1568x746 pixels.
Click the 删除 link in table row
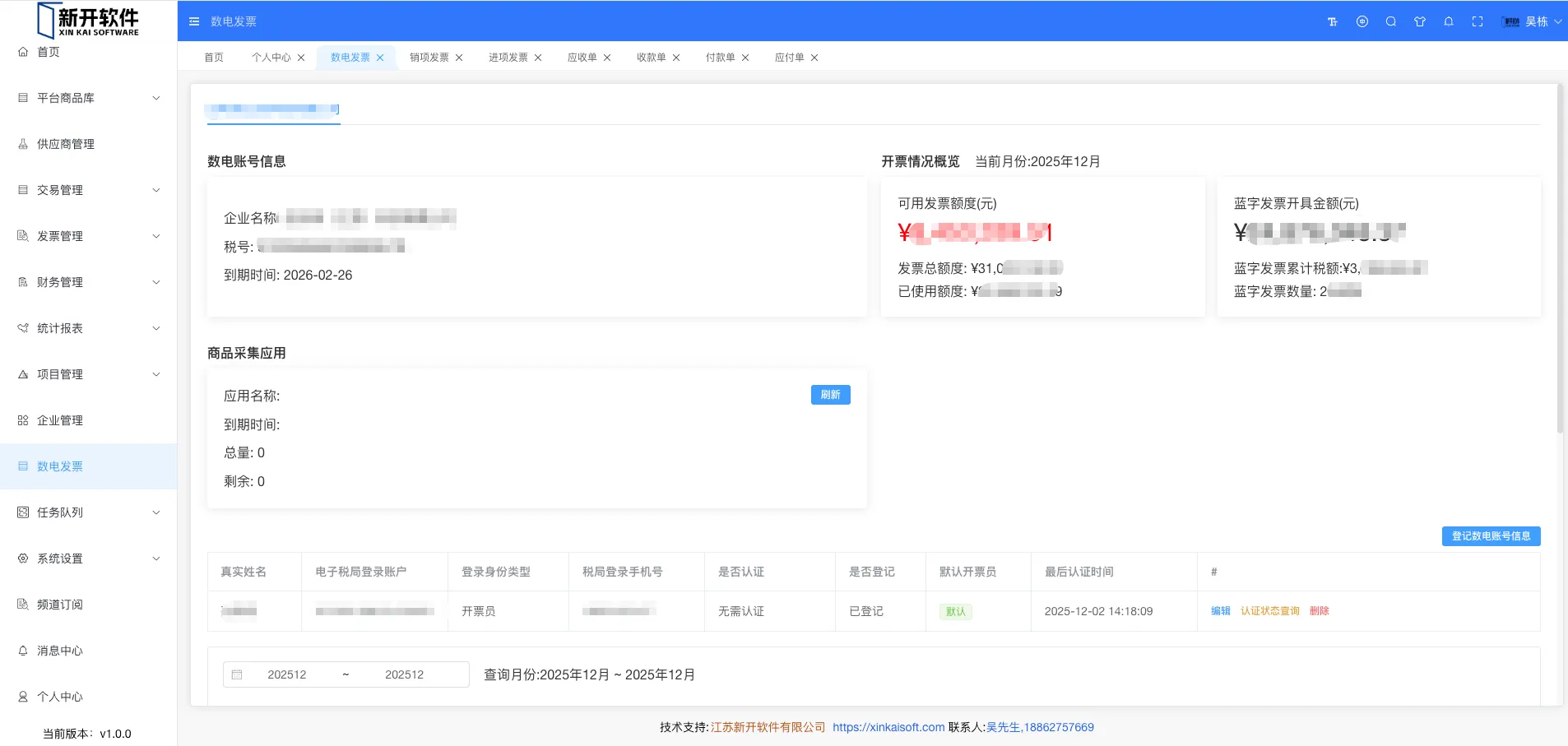coord(1319,611)
